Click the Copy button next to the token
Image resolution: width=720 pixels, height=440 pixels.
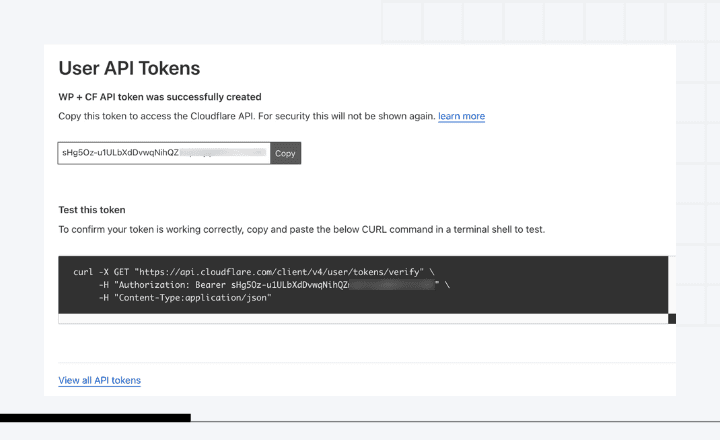pyautogui.click(x=285, y=153)
